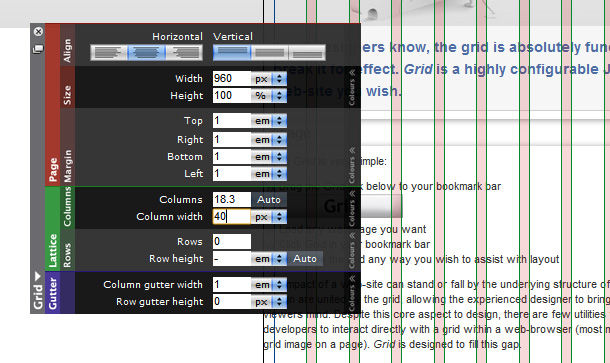
Task: Open the Top margin unit dropdown
Action: [x=269, y=121]
